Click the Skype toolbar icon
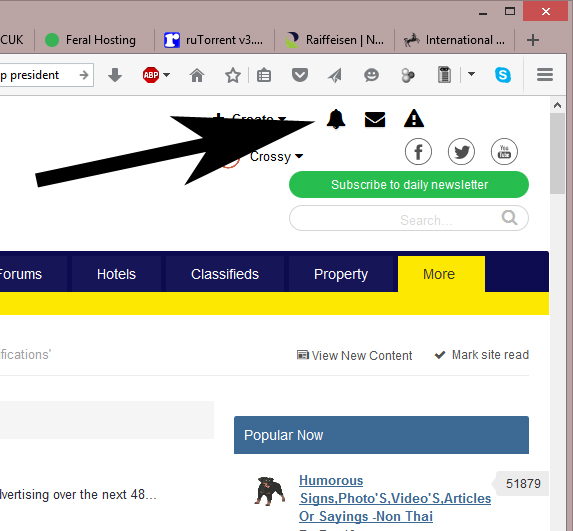 click(503, 75)
